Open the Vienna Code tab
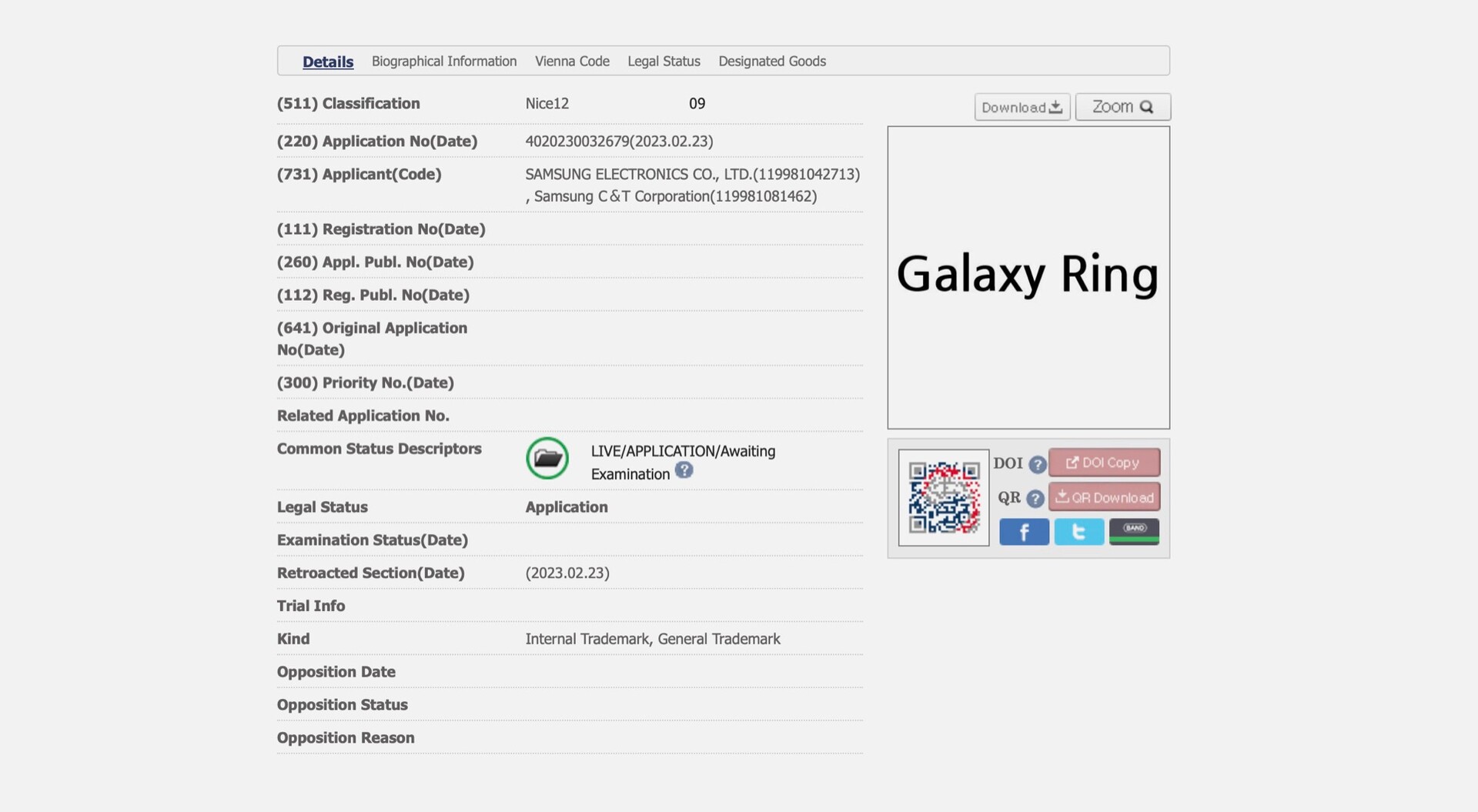Image resolution: width=1478 pixels, height=812 pixels. tap(572, 62)
